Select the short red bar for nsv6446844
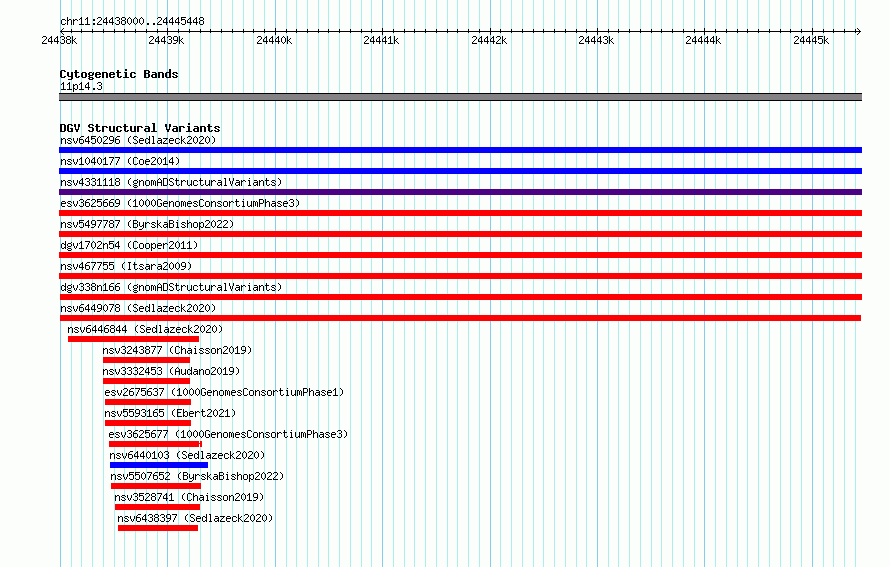The height and width of the screenshot is (567, 890). click(x=133, y=339)
